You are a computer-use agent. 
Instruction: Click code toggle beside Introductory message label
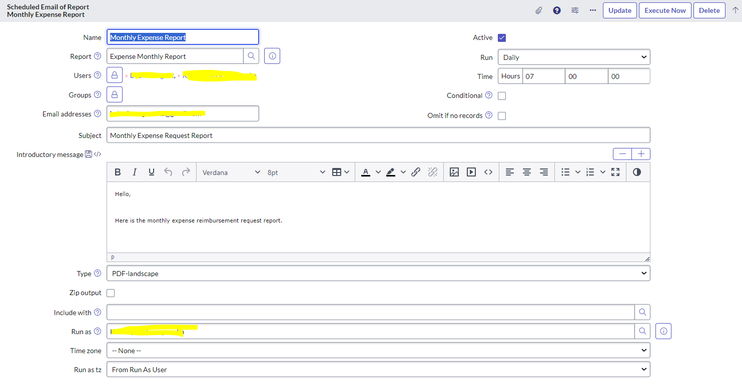[x=97, y=154]
